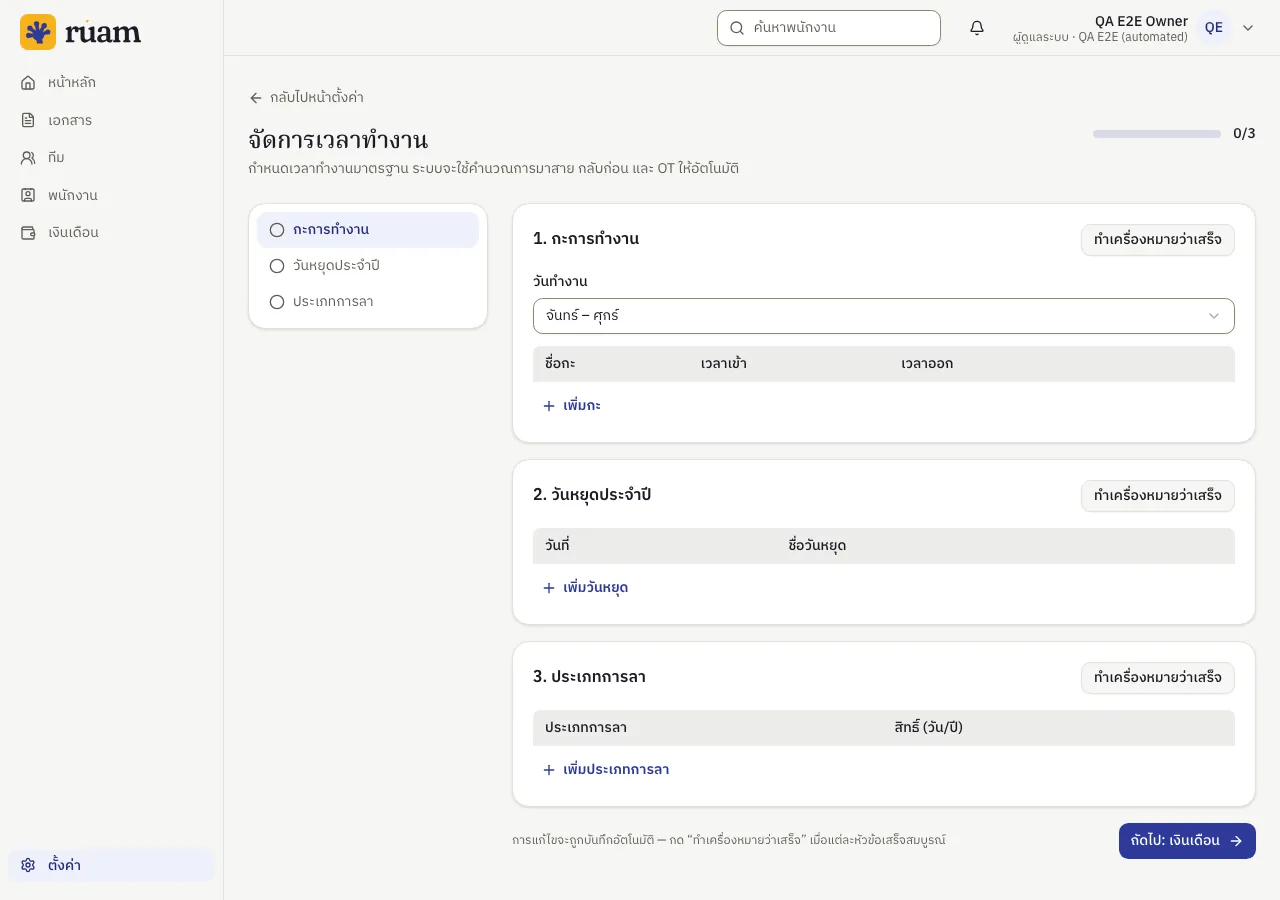Click the เพิ่มวันหยุด add holiday link
Image resolution: width=1280 pixels, height=900 pixels.
[585, 588]
